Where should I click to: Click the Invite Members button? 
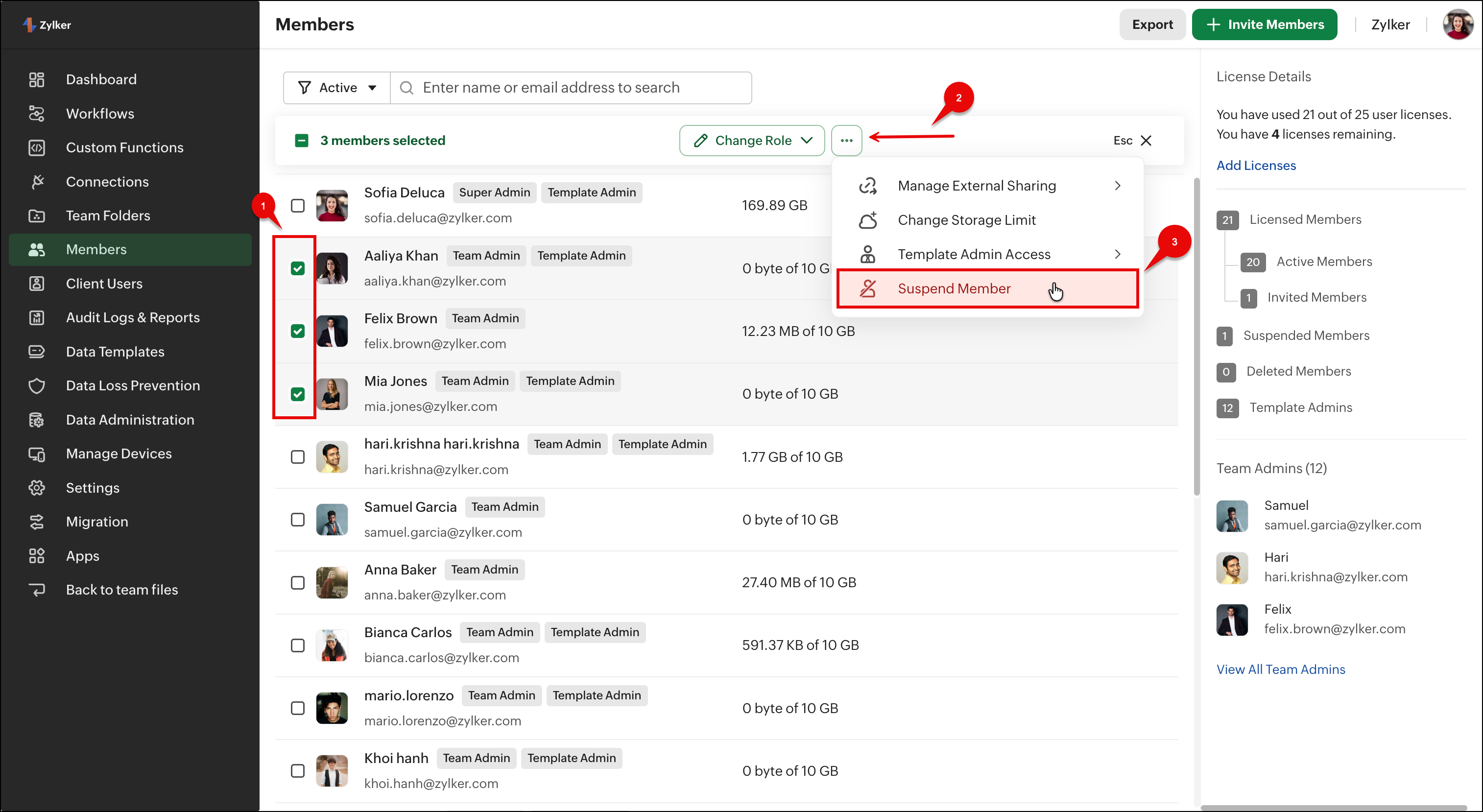pos(1264,24)
